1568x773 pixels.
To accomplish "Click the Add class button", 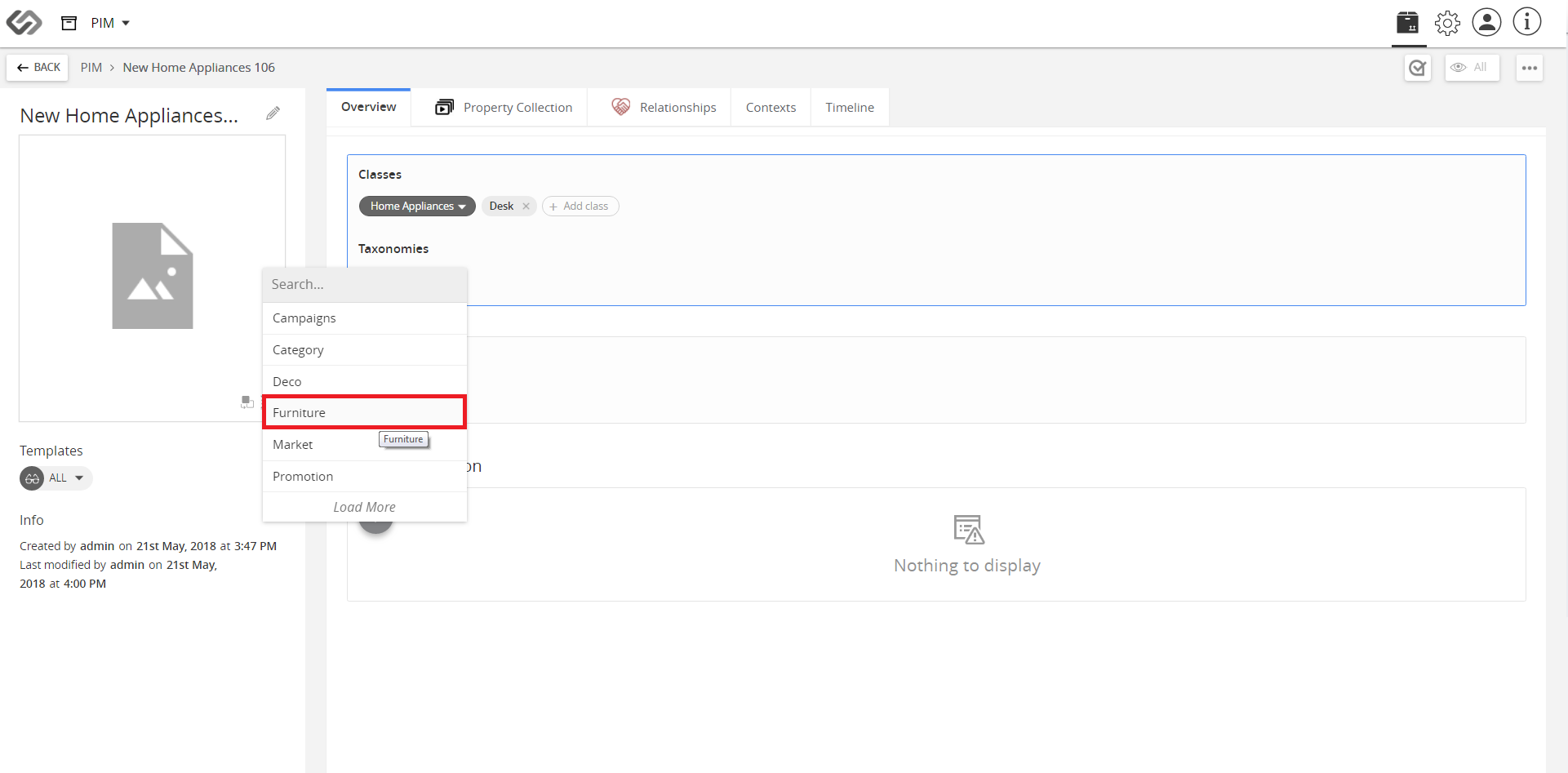I will (x=580, y=207).
